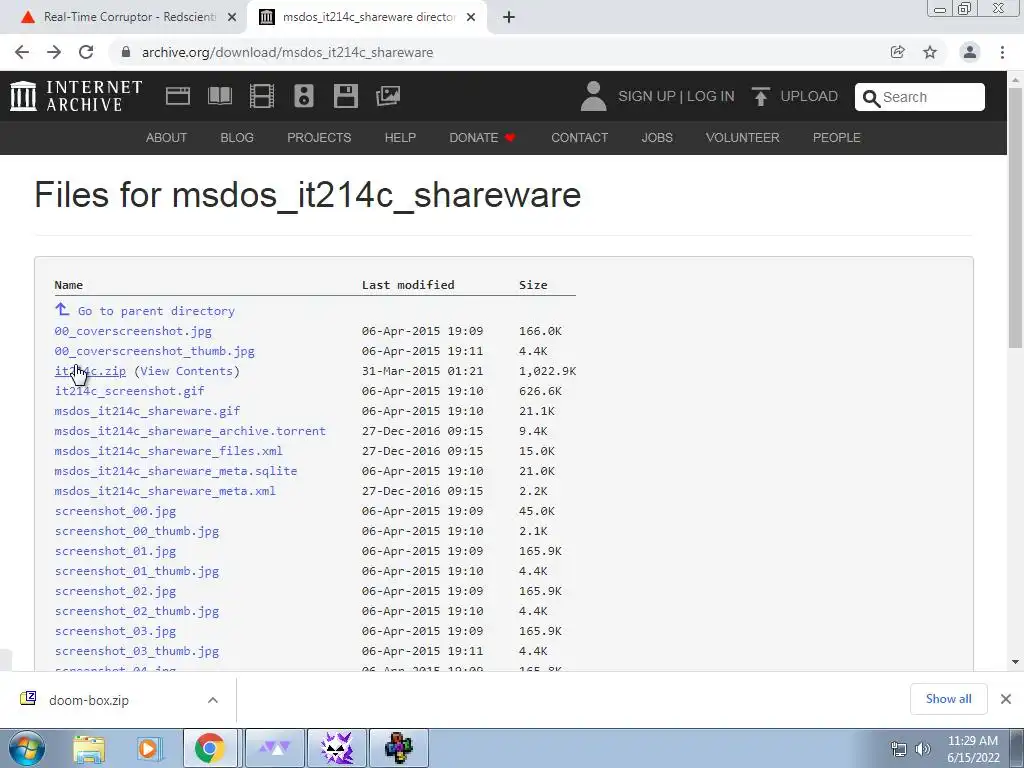Open doom-box.zip download item
Screen dimensions: 1024x768
coord(89,700)
